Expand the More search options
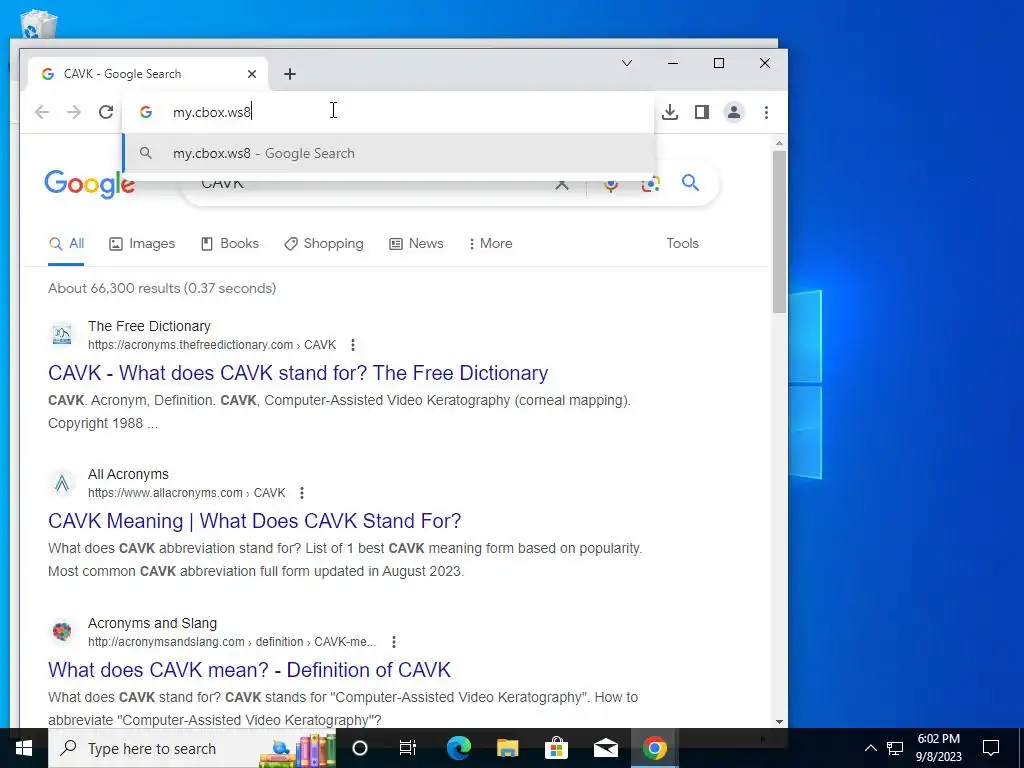Viewport: 1024px width, 768px height. pyautogui.click(x=490, y=244)
